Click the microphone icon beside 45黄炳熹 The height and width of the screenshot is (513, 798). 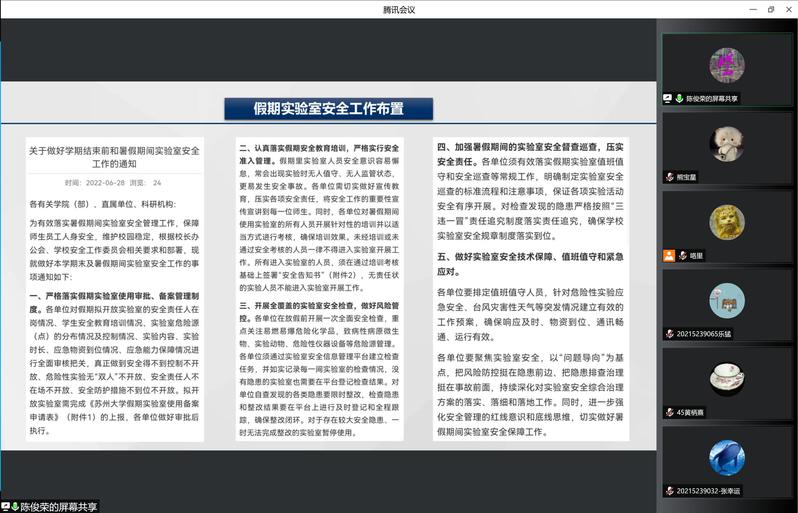(669, 411)
